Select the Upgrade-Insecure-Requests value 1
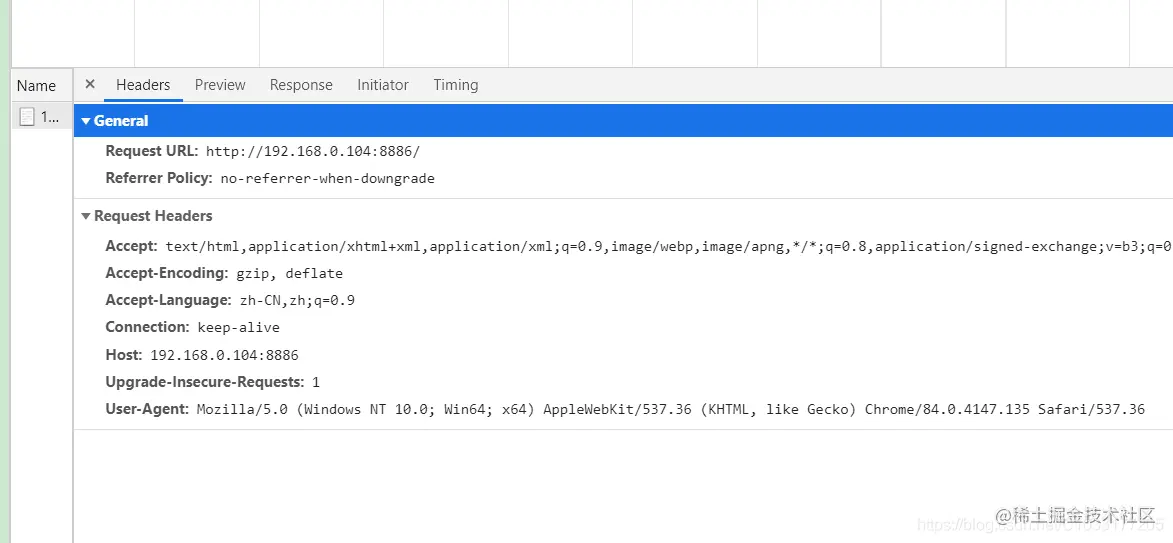Screen dimensions: 1173x543 [x=316, y=382]
